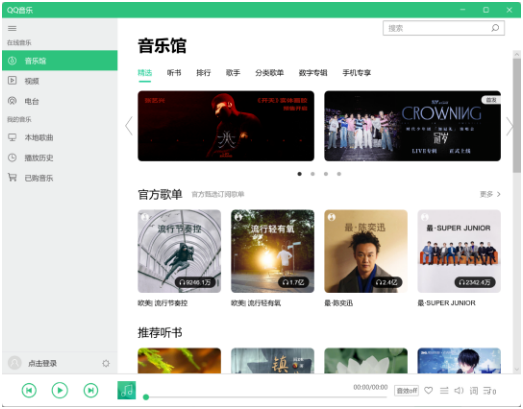The height and width of the screenshot is (409, 523).
Task: Click the 最·SUPER JUNIOR title text
Action: (447, 303)
